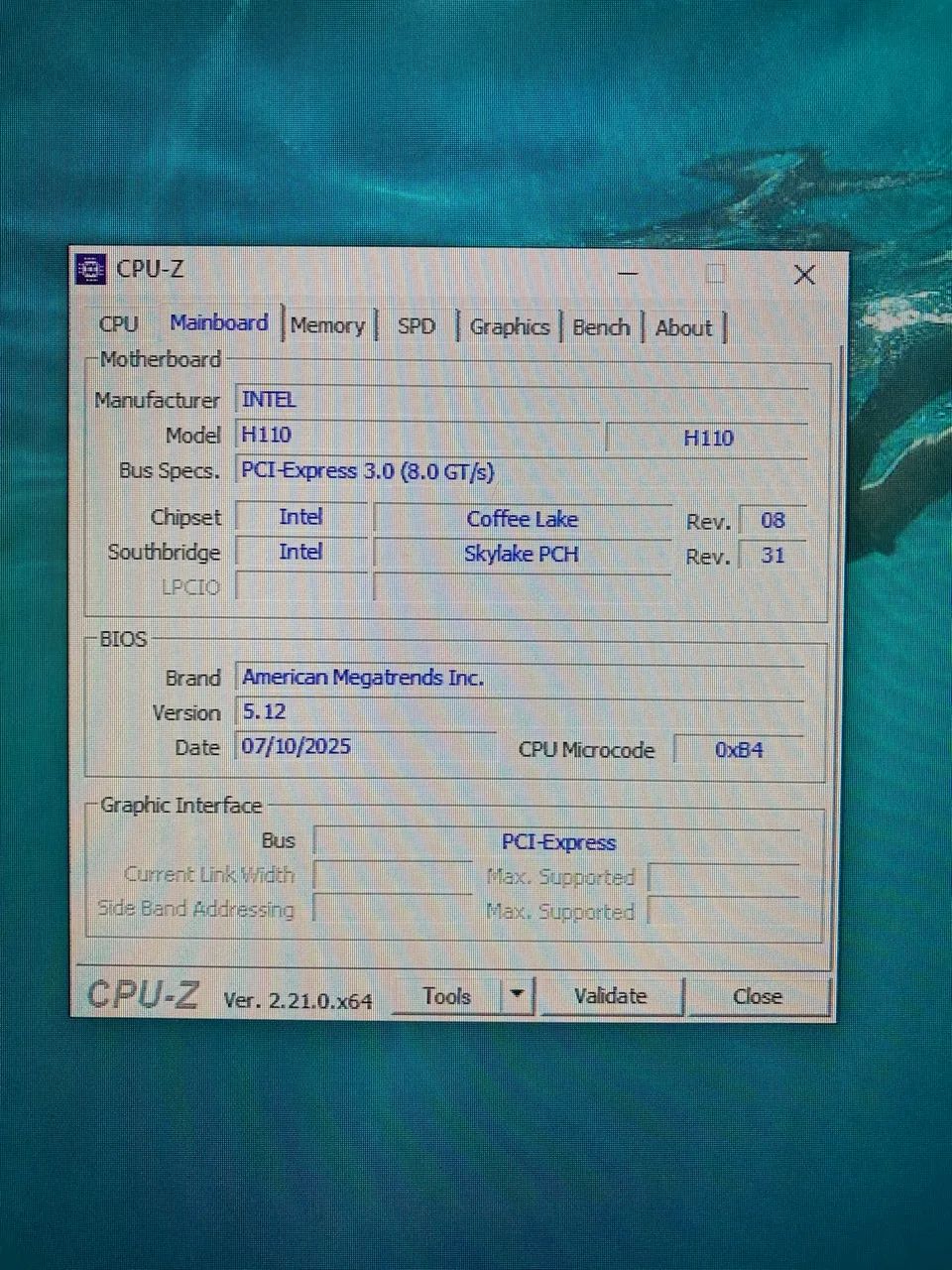Click the Validate button

pos(610,996)
